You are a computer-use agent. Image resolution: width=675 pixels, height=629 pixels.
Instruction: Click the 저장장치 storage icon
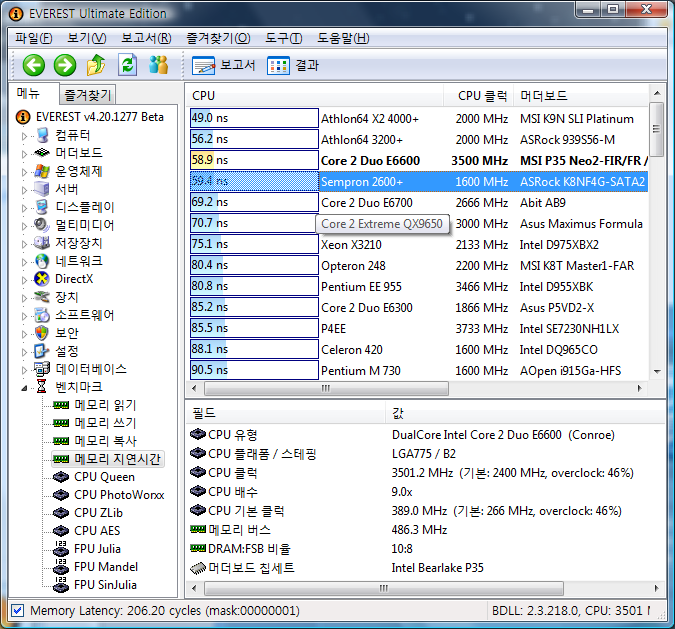(x=42, y=243)
